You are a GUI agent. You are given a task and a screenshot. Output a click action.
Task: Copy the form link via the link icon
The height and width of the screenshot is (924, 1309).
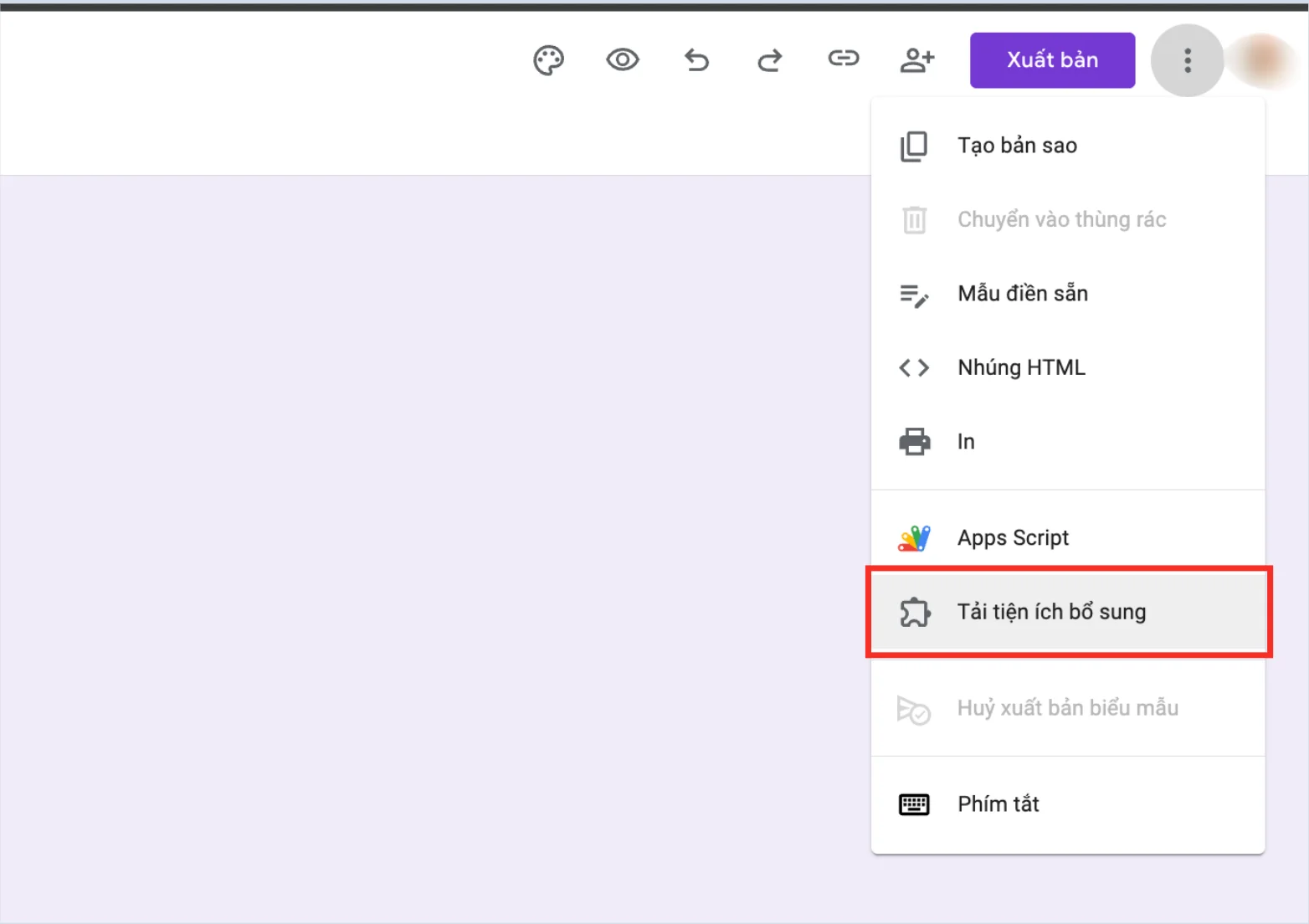pos(844,58)
